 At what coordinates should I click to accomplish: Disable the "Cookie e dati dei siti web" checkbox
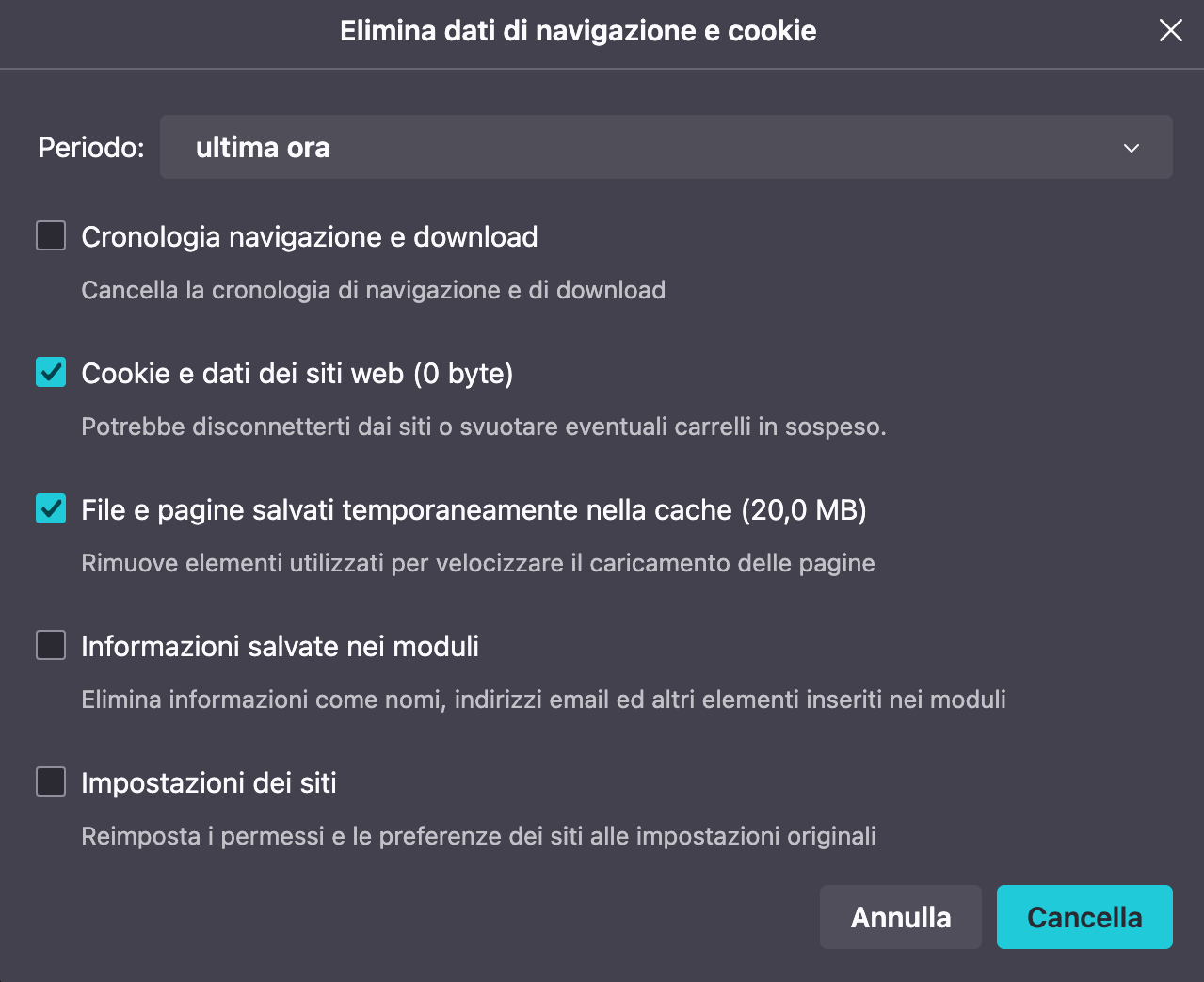click(50, 373)
